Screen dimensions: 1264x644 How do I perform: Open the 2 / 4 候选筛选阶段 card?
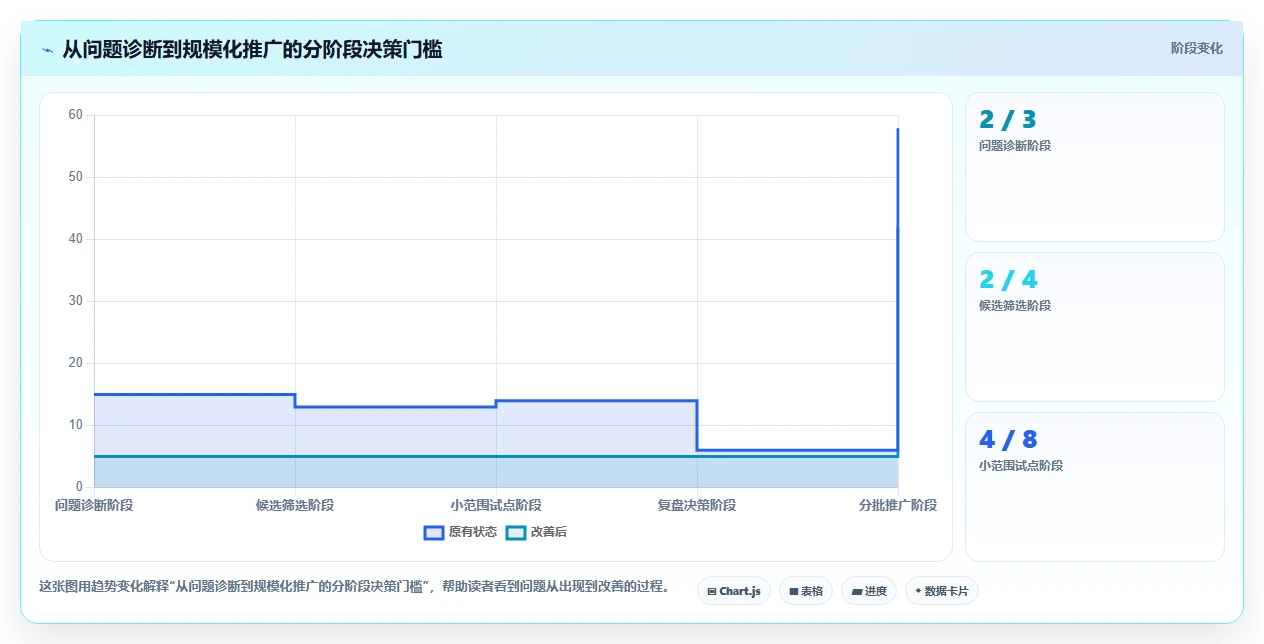coord(1095,327)
